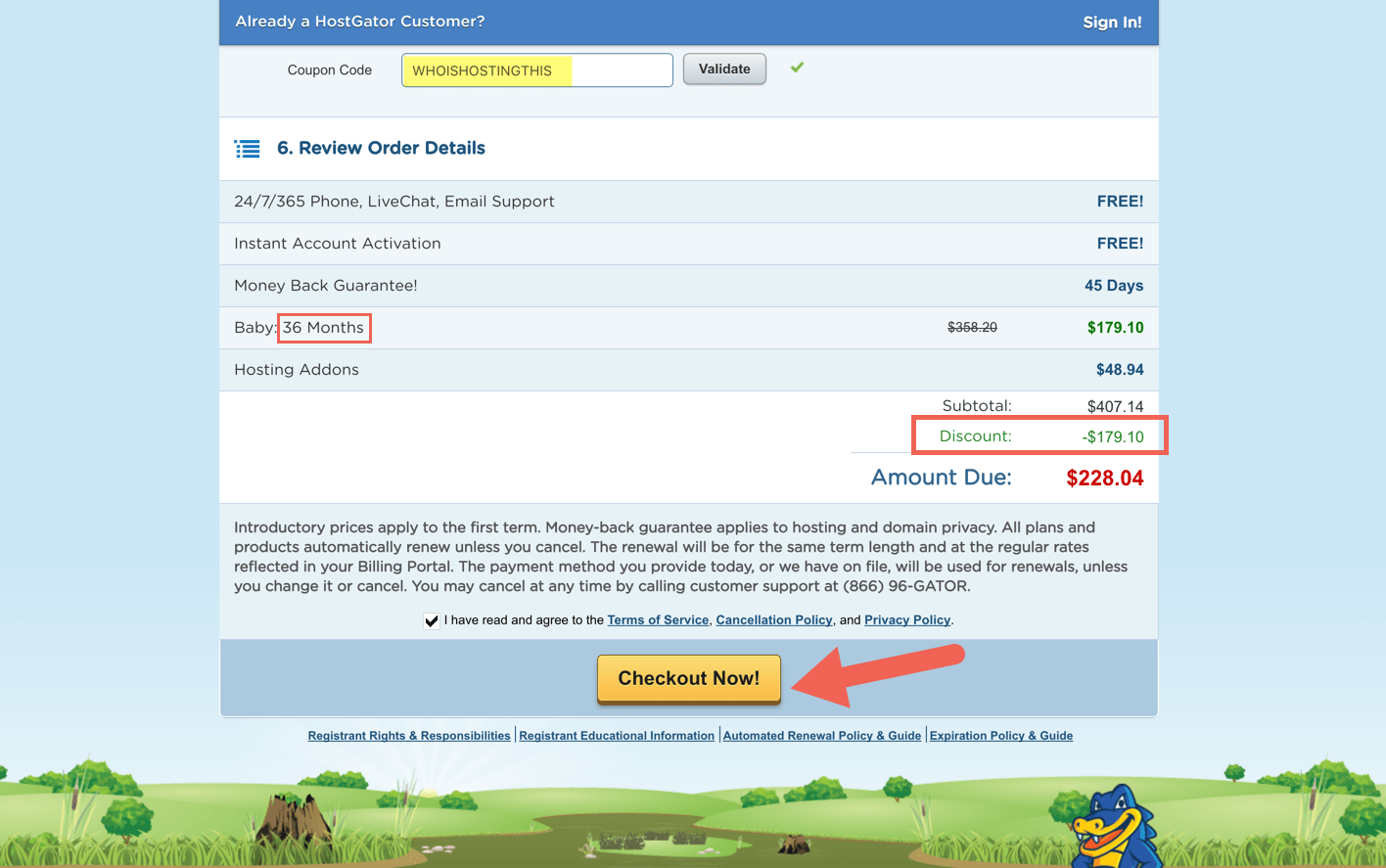Click the Sign In! link
The width and height of the screenshot is (1386, 868).
pos(1112,22)
